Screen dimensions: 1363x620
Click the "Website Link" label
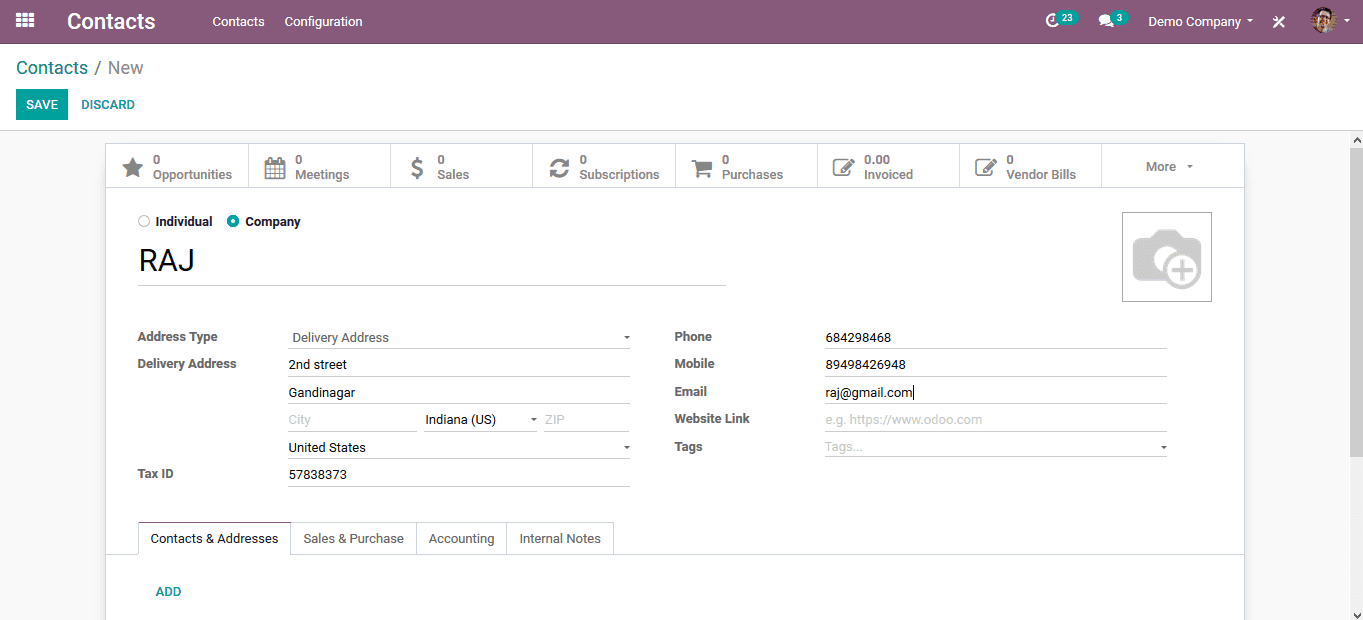[x=712, y=419]
